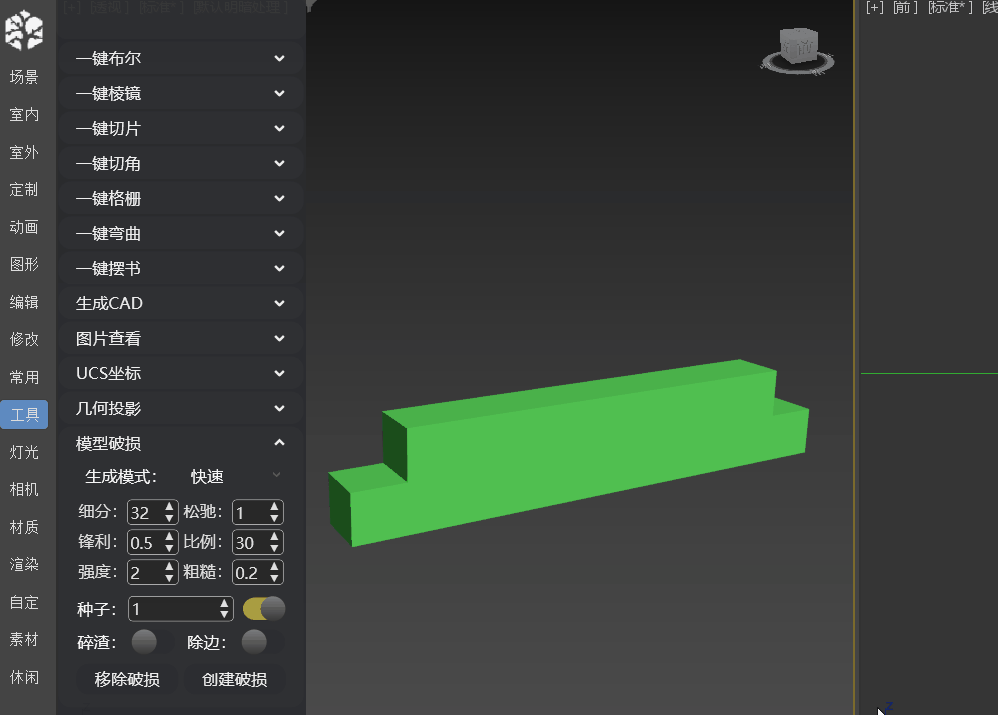998x715 pixels.
Task: Go to the 灯光 sidebar tab
Action: [24, 452]
